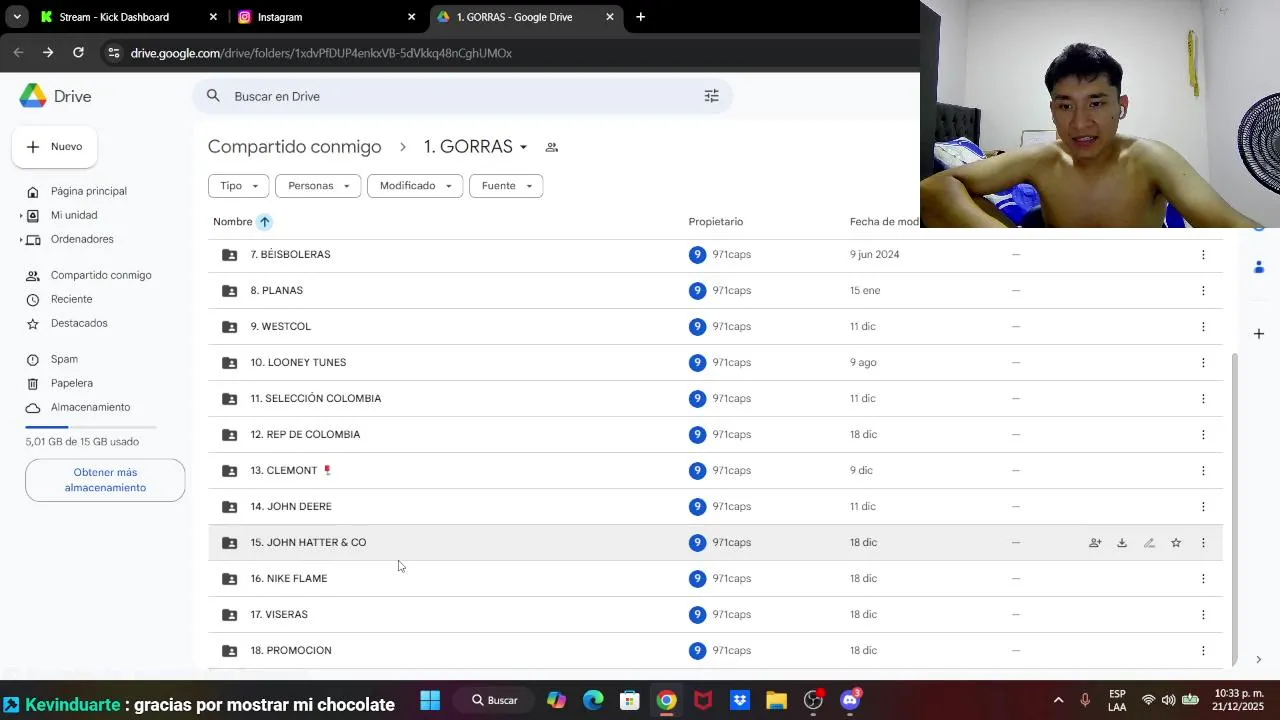Open more actions for 13. CLEMONT
This screenshot has height=720, width=1280.
coord(1203,471)
